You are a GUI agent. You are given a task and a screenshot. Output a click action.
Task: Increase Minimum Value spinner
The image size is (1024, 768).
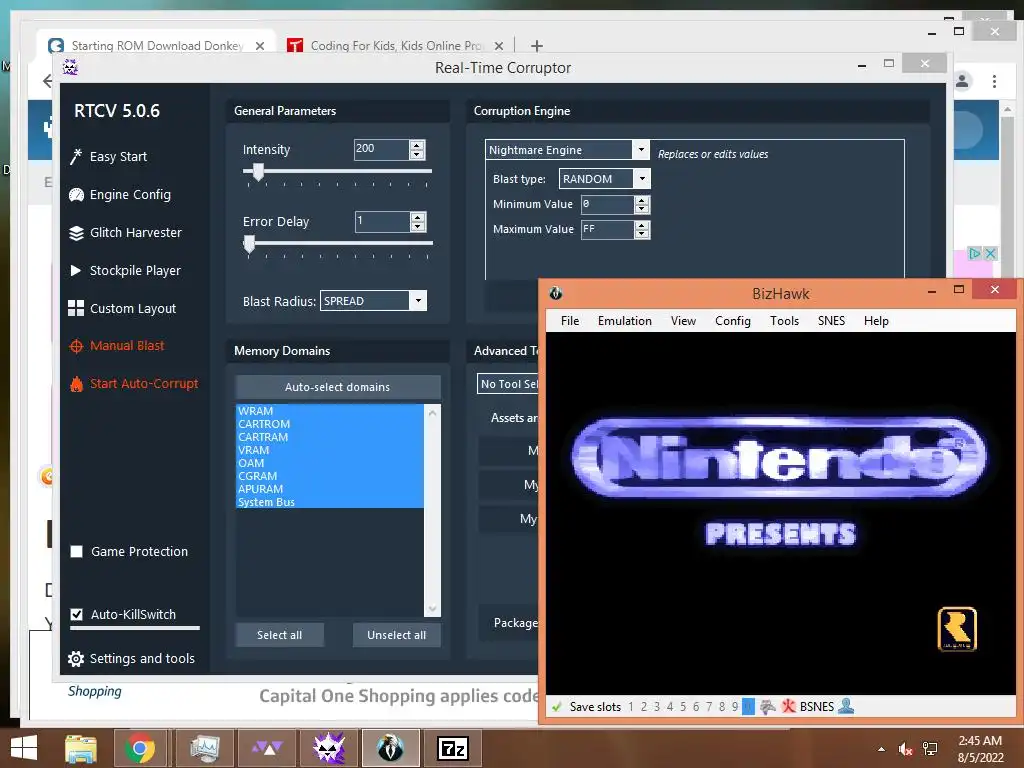click(x=642, y=200)
